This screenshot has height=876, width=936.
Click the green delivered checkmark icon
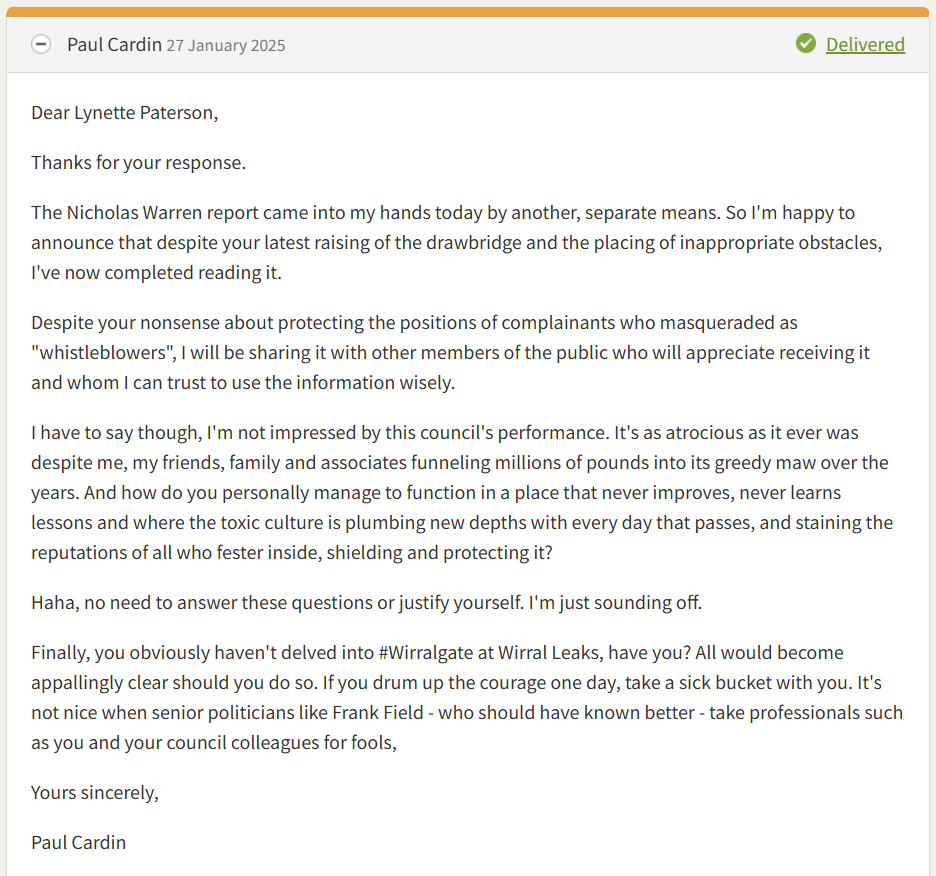click(805, 44)
